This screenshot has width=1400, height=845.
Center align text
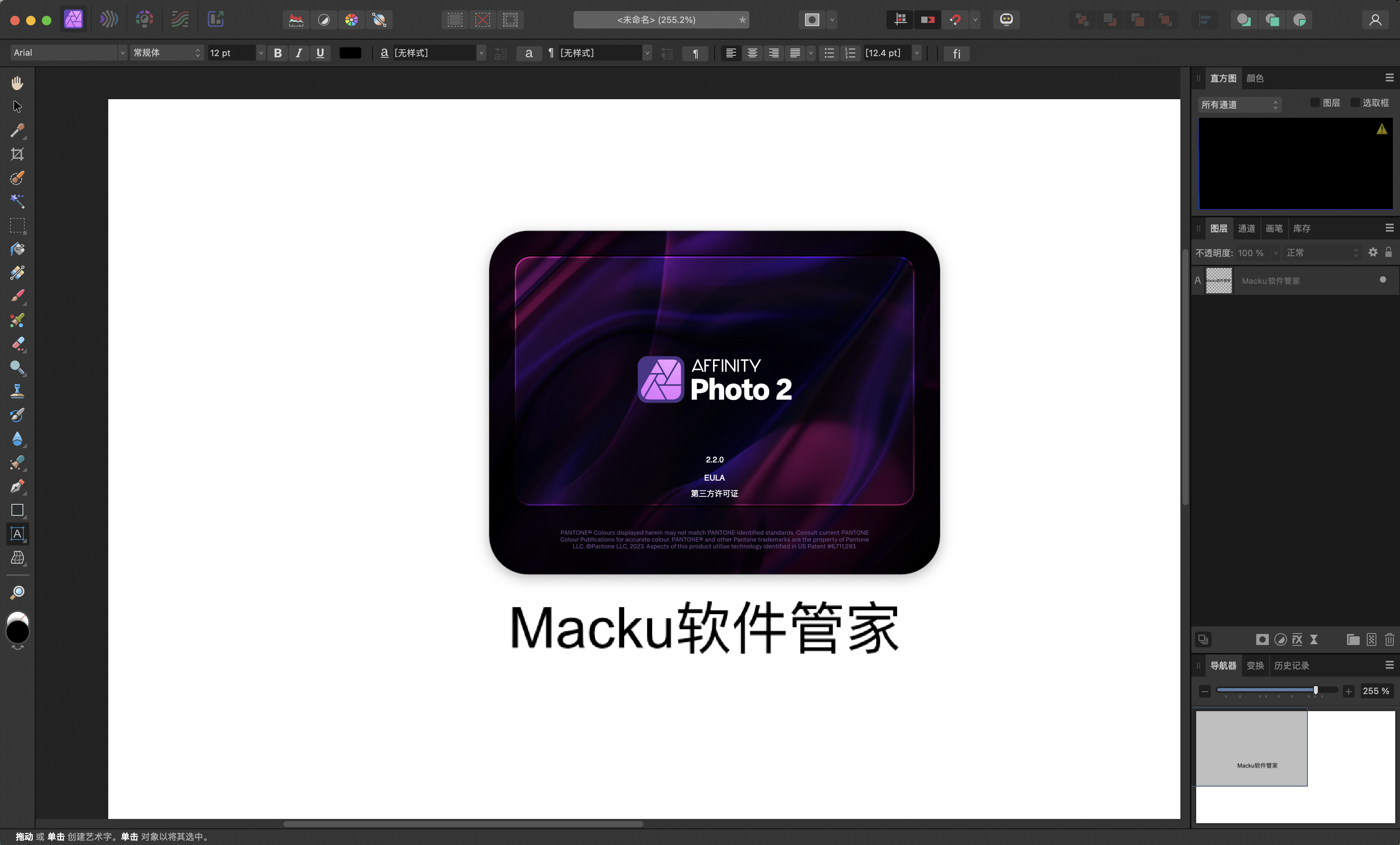[752, 53]
